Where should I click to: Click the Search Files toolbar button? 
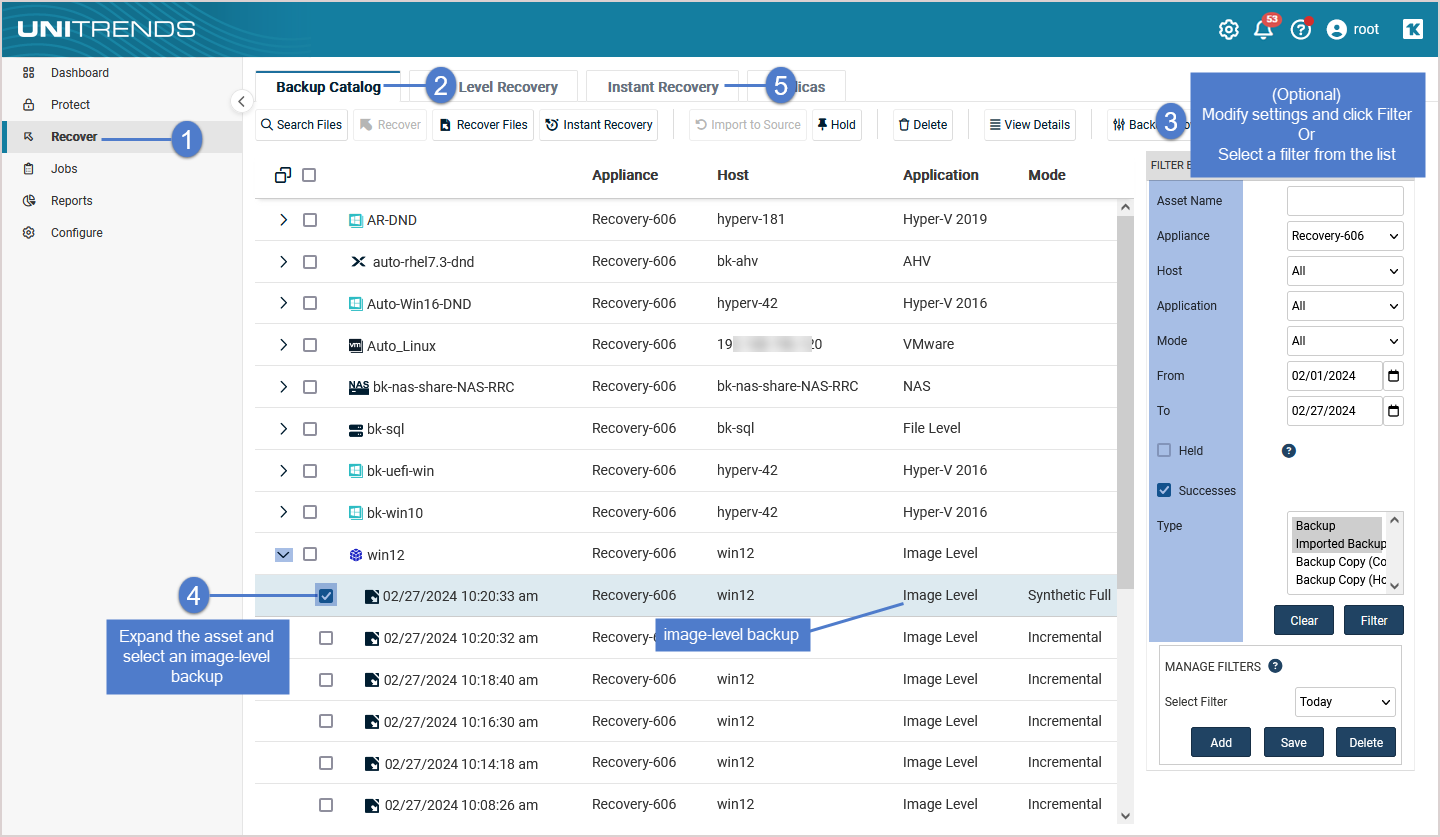click(302, 125)
